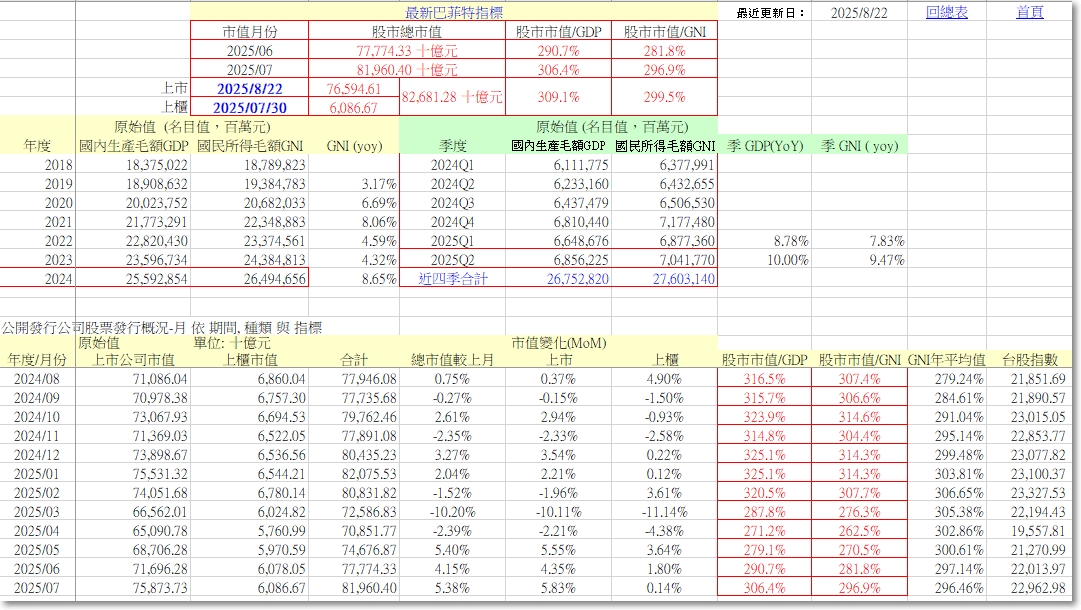Select the 309.1% market cap/GDP cell
Viewport: 1081px width, 610px height.
[558, 97]
